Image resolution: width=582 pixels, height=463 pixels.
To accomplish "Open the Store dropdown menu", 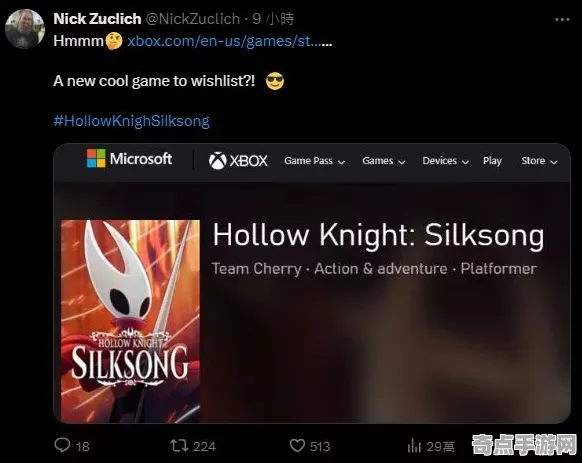I will point(539,161).
